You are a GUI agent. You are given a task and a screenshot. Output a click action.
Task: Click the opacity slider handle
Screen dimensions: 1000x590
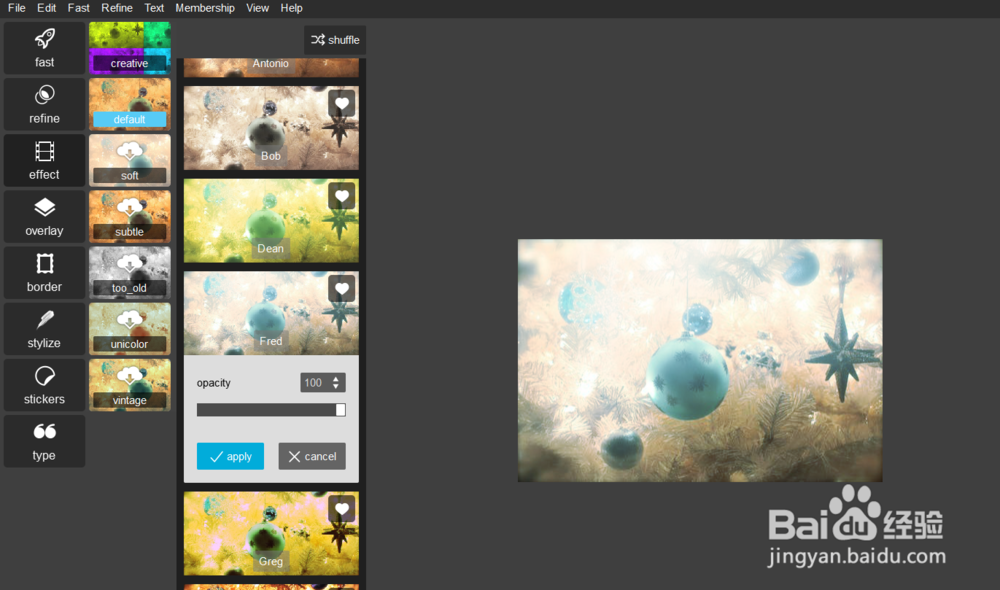tap(341, 409)
